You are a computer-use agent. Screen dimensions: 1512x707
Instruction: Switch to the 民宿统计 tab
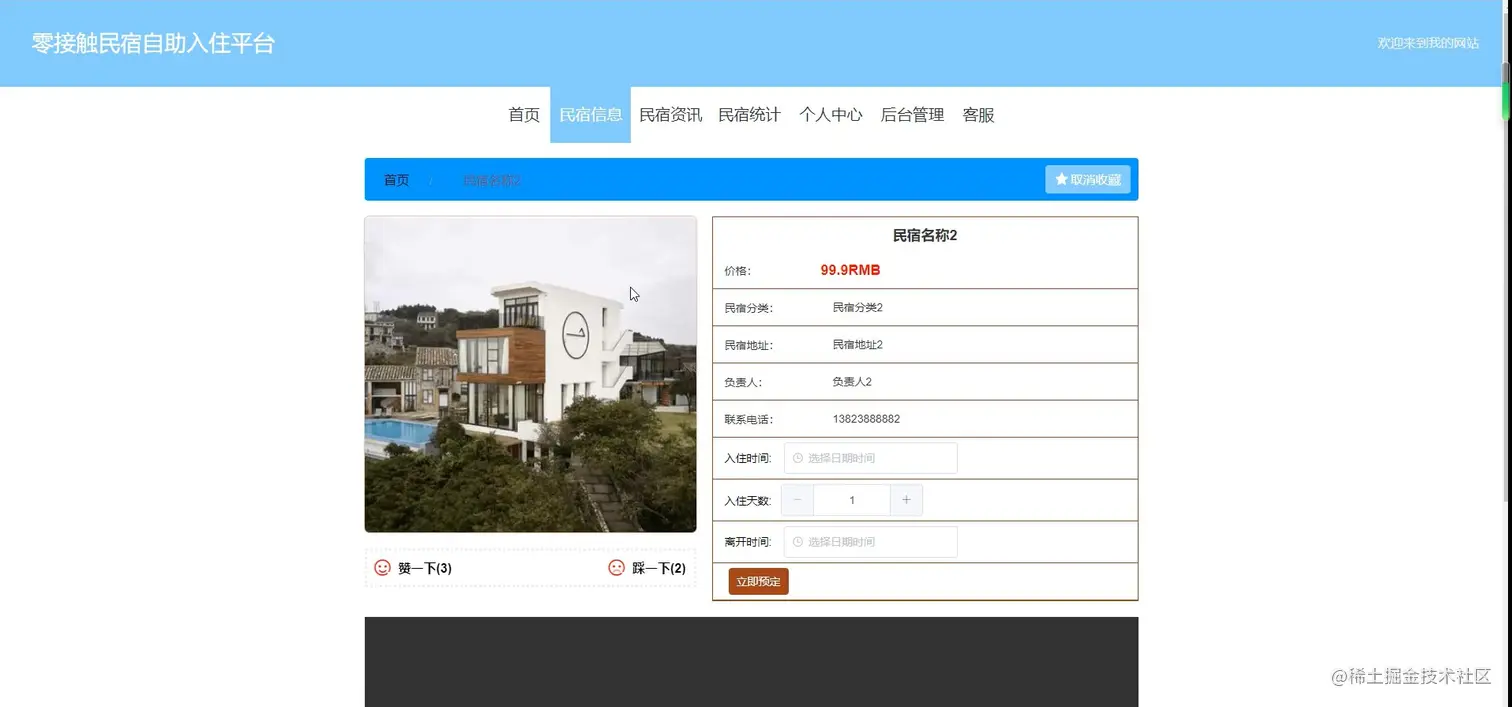(x=750, y=114)
